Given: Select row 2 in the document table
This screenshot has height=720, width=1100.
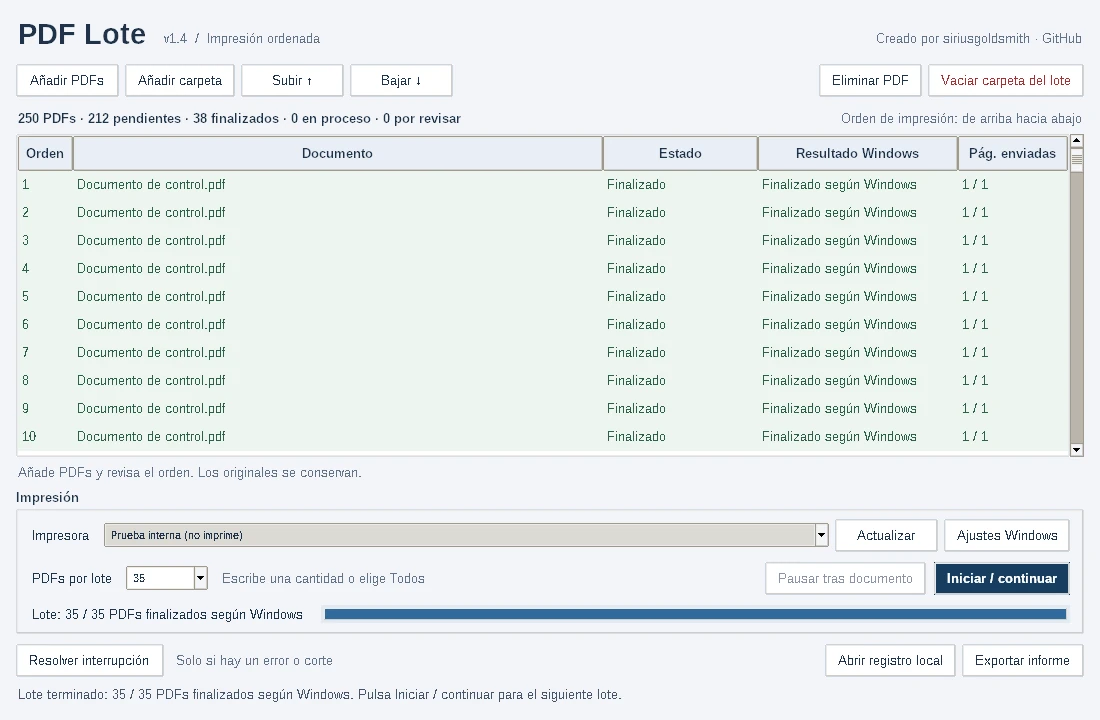Looking at the screenshot, I should 543,213.
